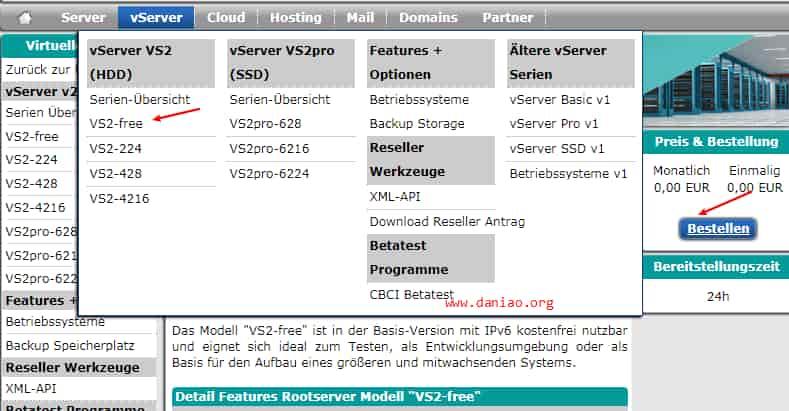Open VS2-224 in the HDD column
This screenshot has width=789, height=411.
pyautogui.click(x=115, y=148)
